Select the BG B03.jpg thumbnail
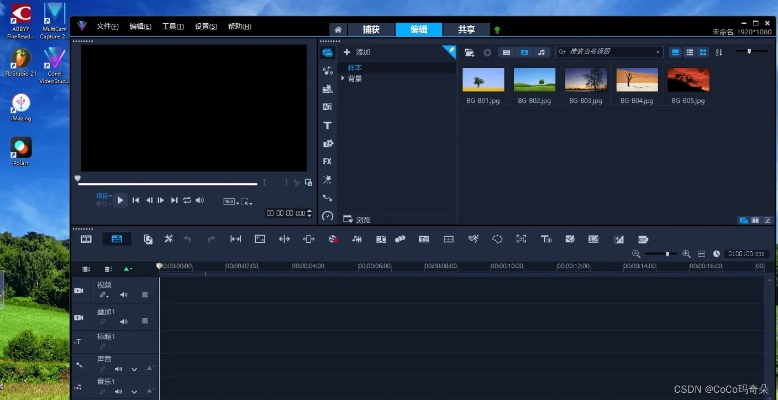 585,85
